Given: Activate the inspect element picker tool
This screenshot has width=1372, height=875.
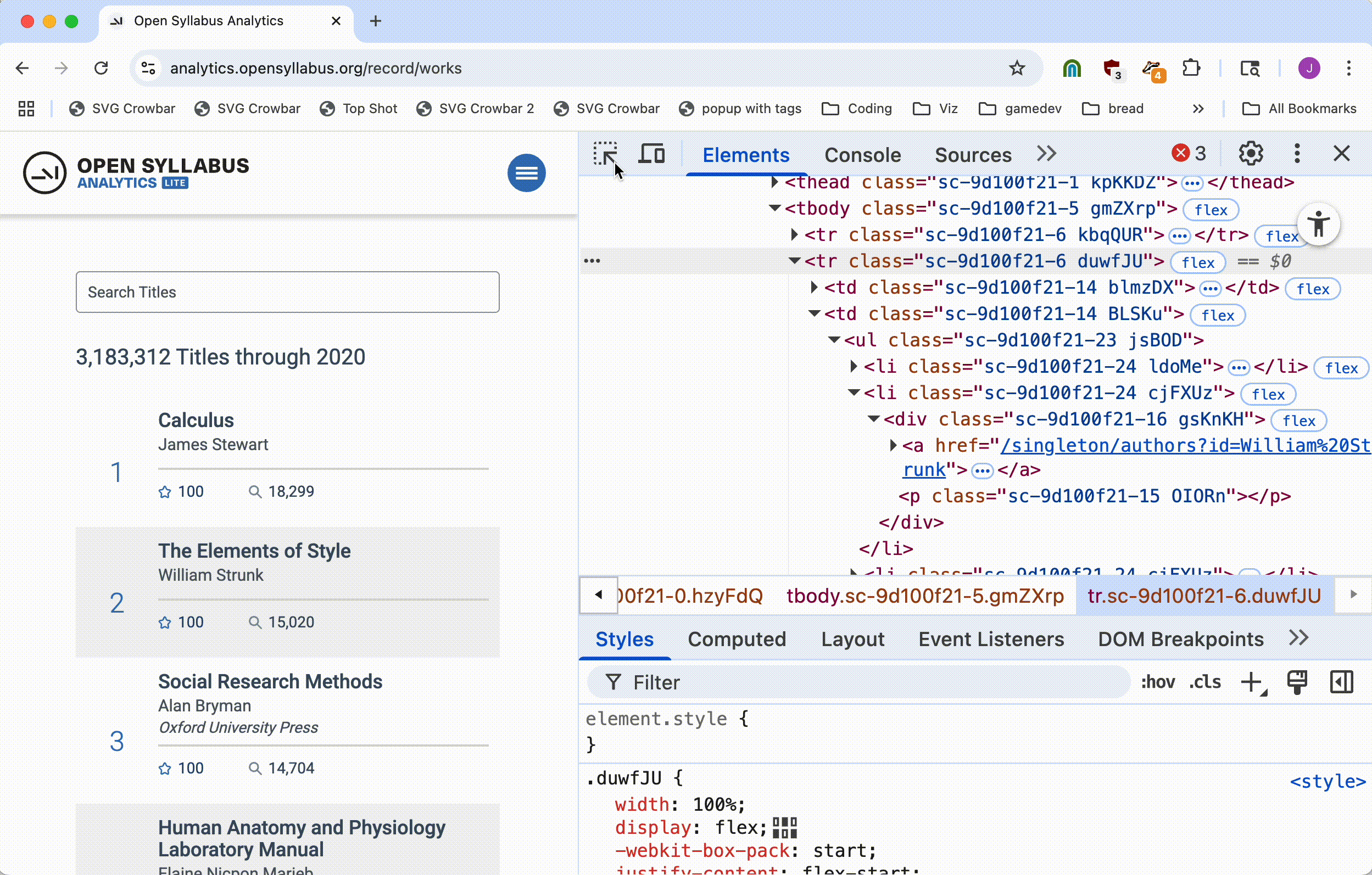Looking at the screenshot, I should pyautogui.click(x=605, y=153).
